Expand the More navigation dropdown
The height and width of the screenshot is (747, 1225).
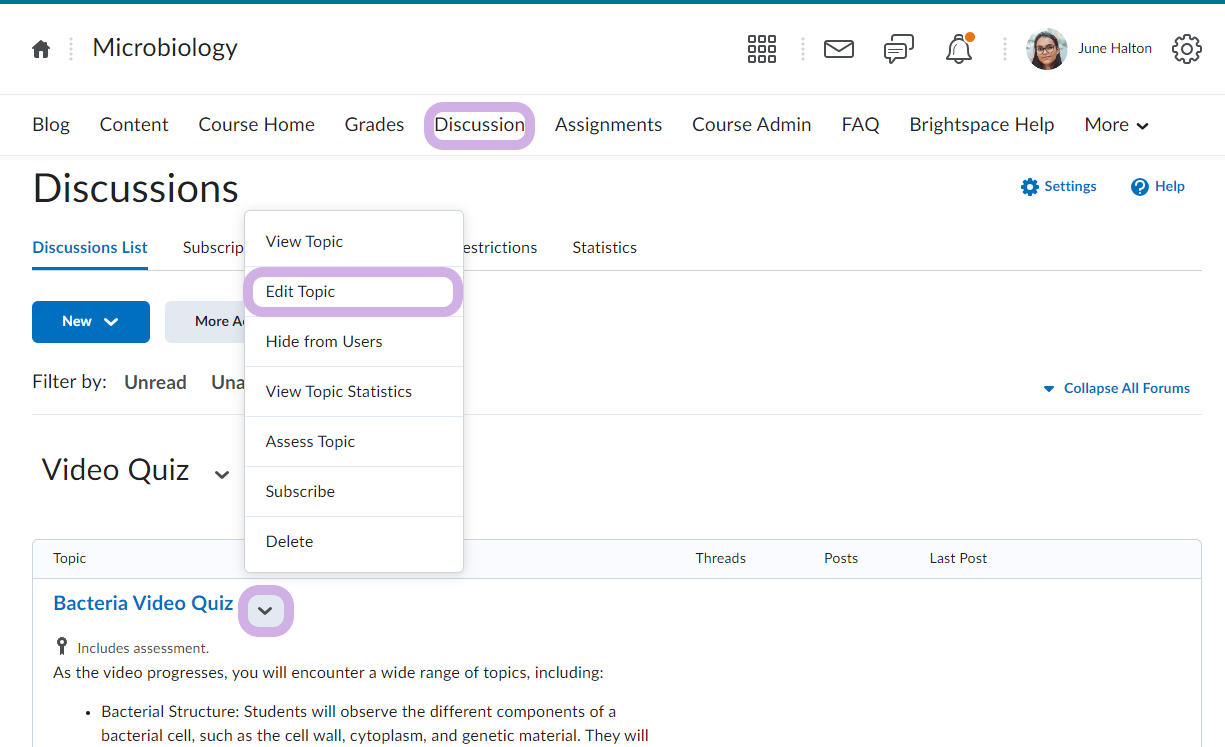1116,125
